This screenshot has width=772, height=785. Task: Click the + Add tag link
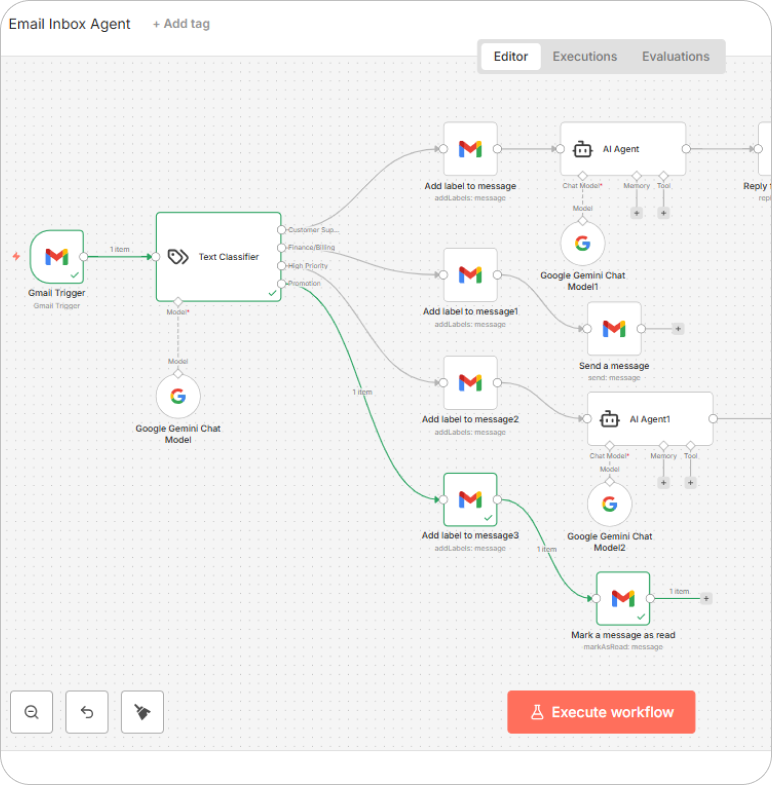181,24
